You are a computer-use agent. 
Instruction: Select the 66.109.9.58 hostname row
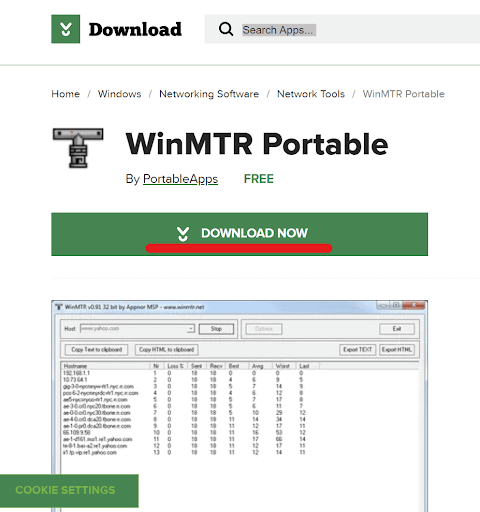[x=76, y=432]
